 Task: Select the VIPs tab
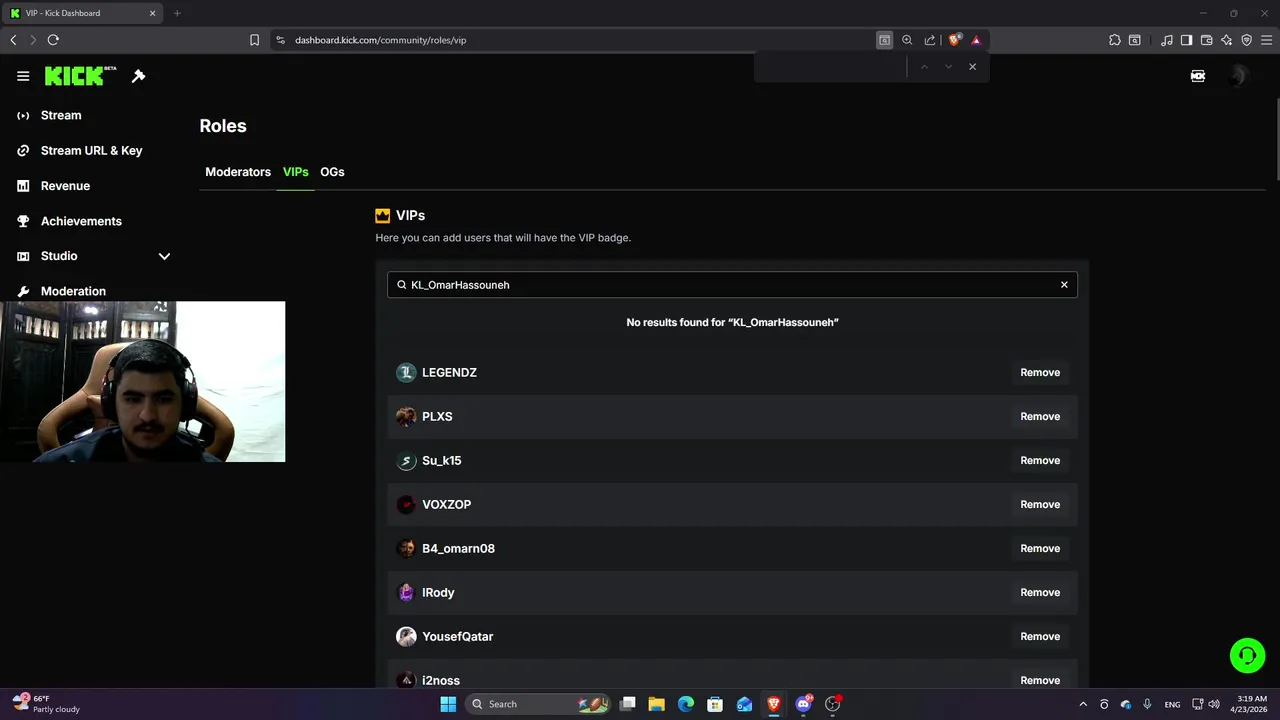tap(296, 172)
